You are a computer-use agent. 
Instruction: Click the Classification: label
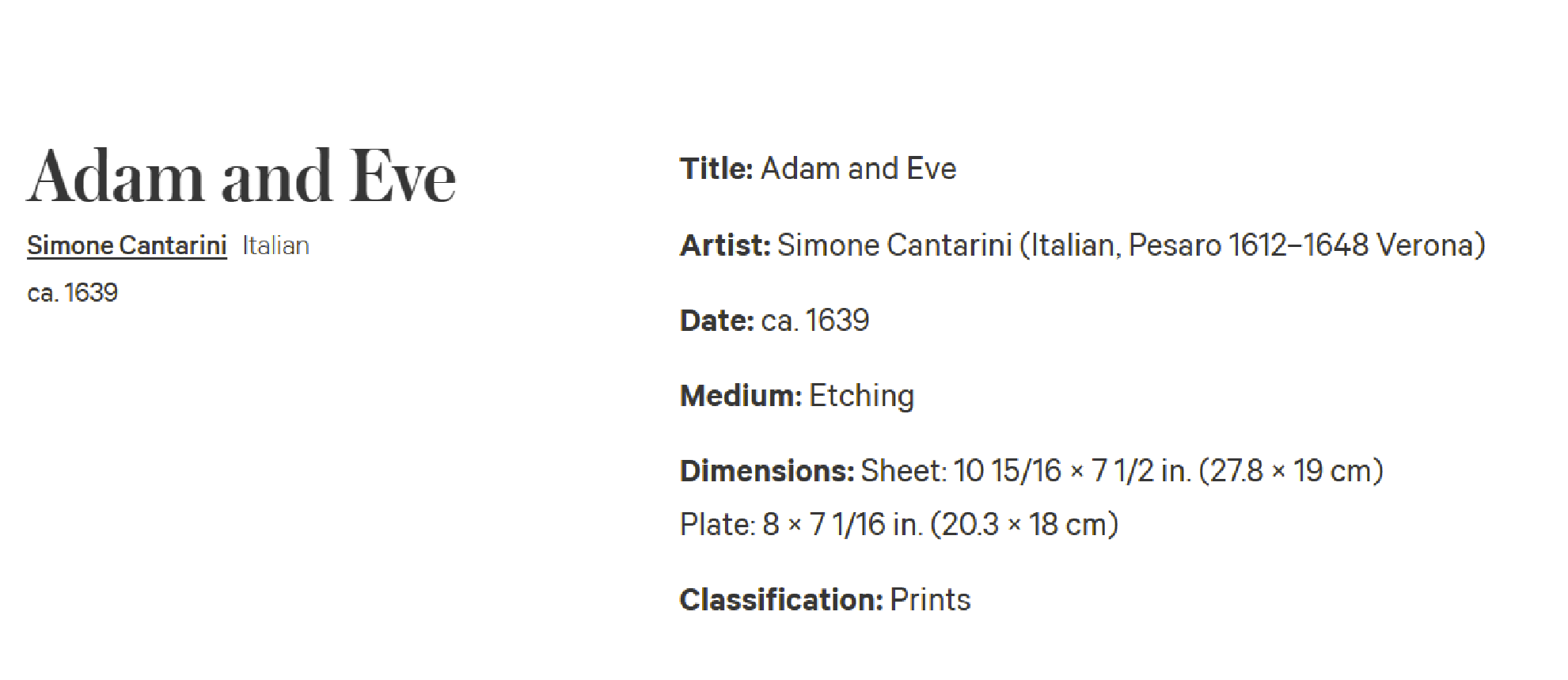point(781,599)
